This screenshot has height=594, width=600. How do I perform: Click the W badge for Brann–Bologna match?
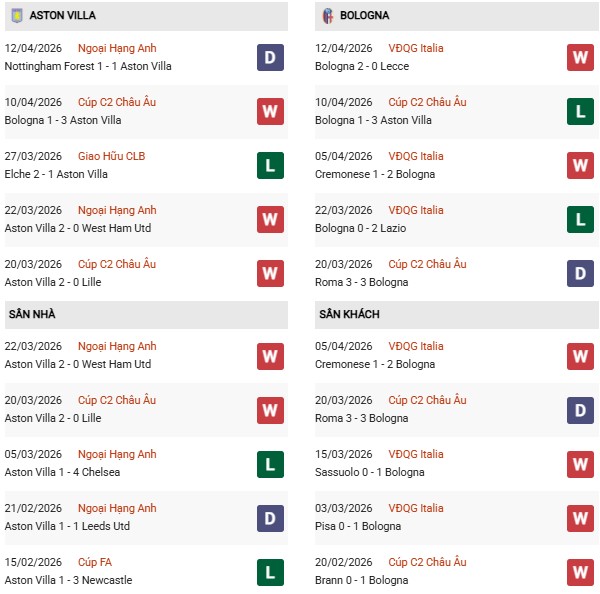coord(580,572)
